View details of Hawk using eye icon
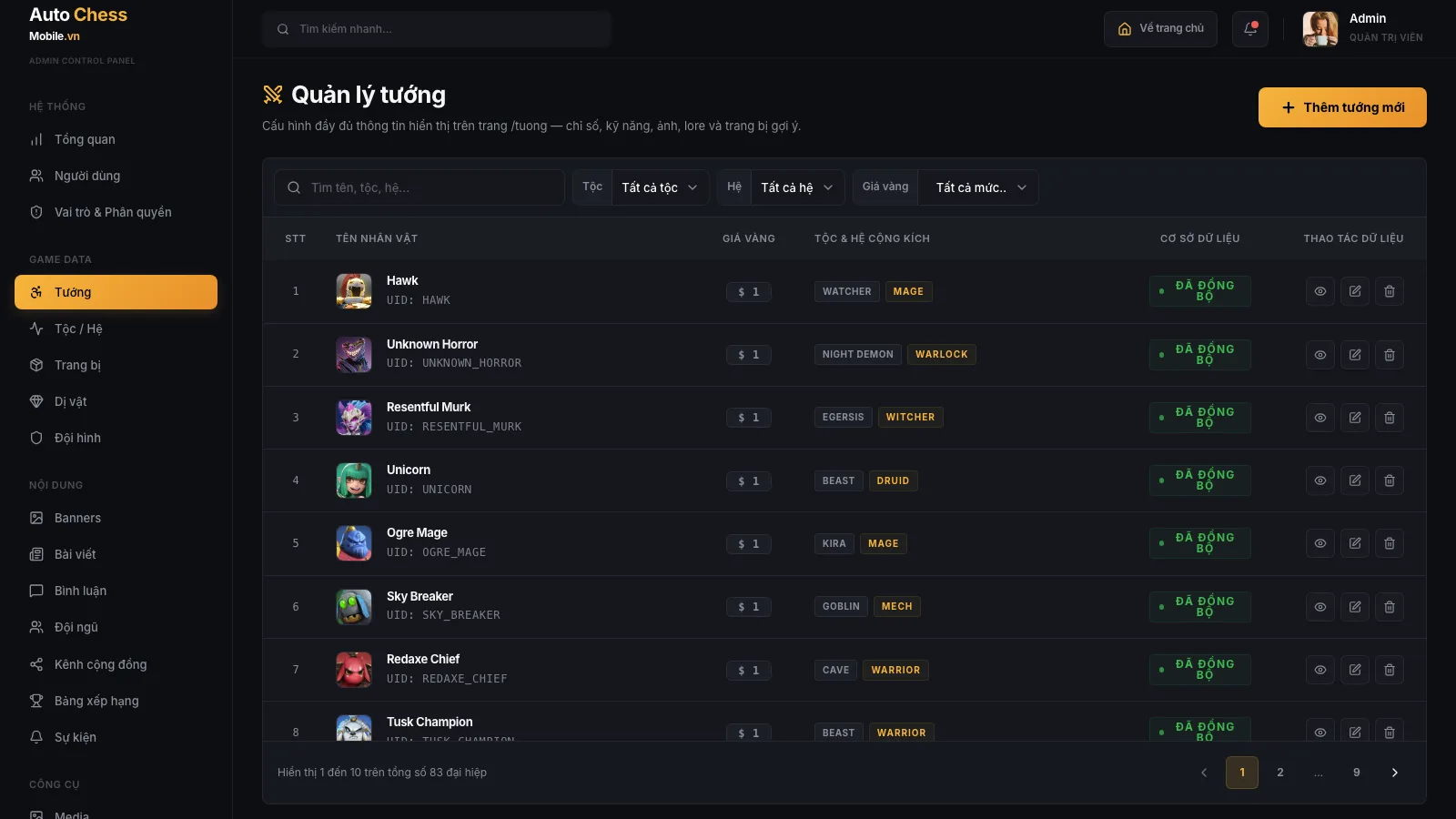 [x=1320, y=291]
